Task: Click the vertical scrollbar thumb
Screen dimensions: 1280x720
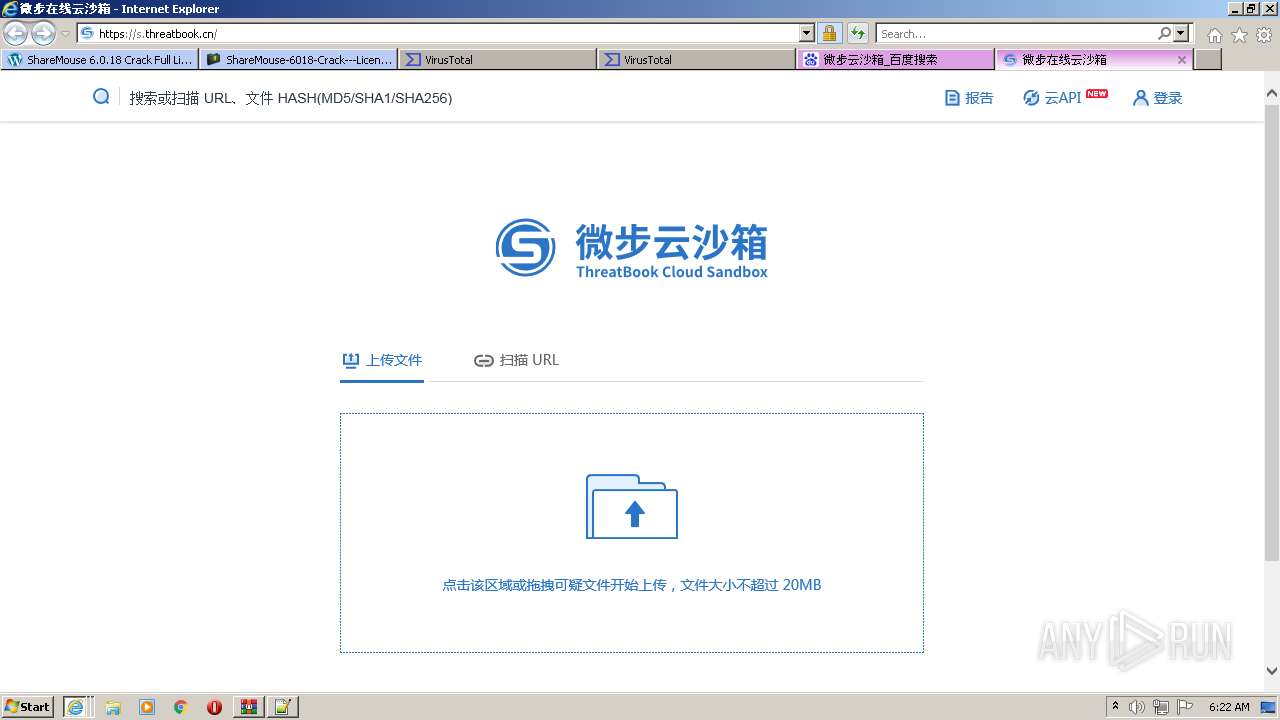Action: [x=1272, y=332]
